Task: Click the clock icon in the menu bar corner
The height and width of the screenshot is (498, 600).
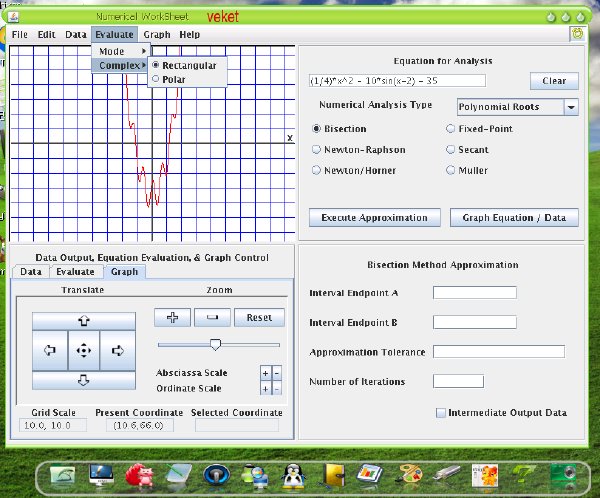Action: tap(577, 34)
